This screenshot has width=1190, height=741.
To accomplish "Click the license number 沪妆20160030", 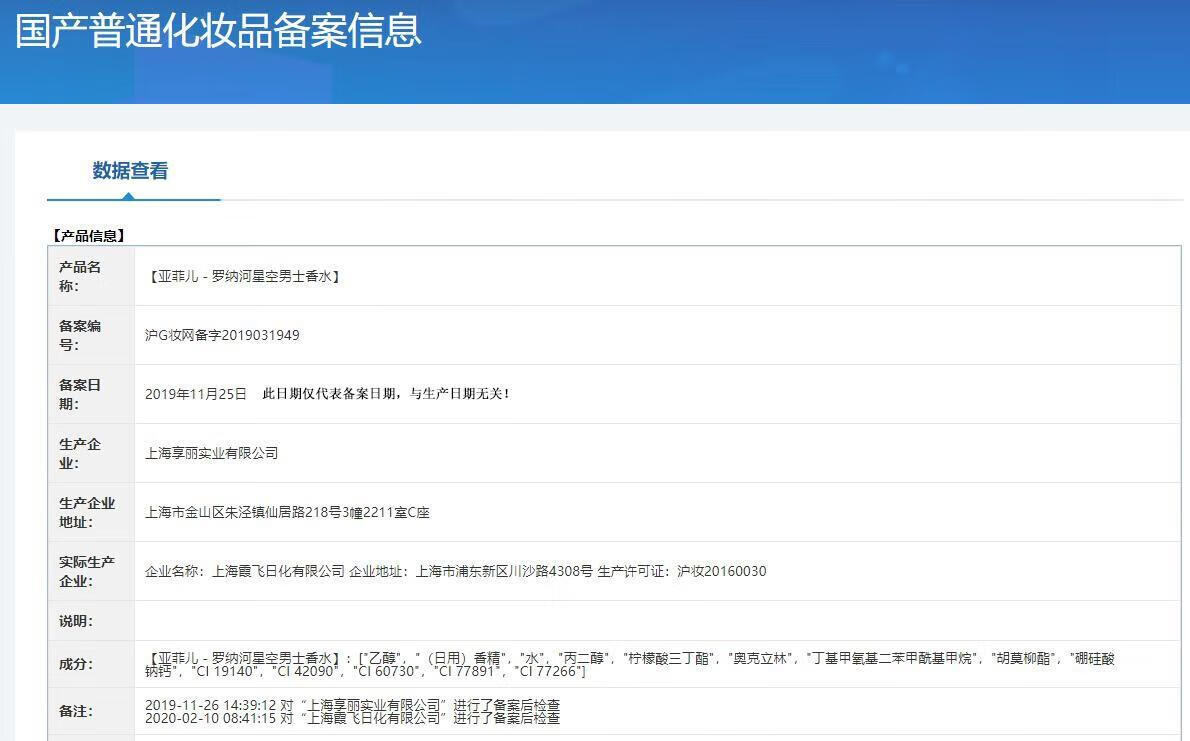I will 722,571.
